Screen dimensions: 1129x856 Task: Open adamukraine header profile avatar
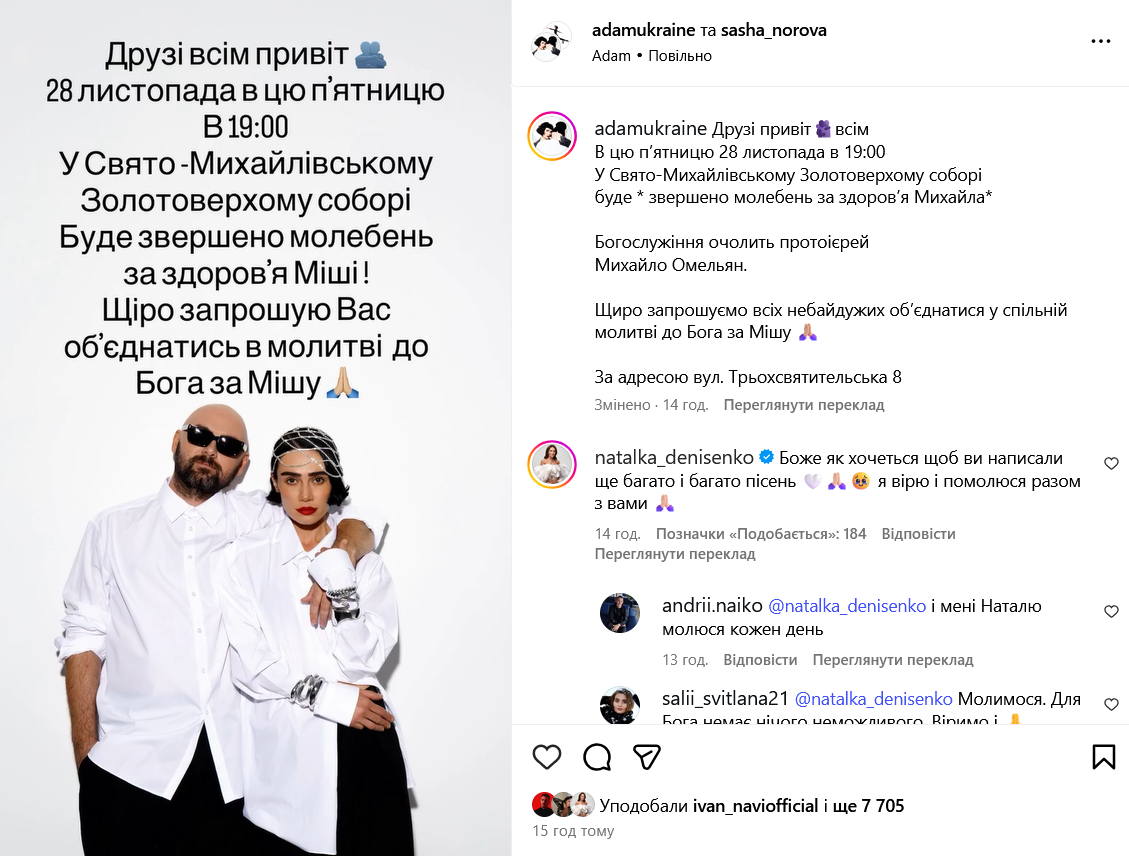[x=551, y=42]
